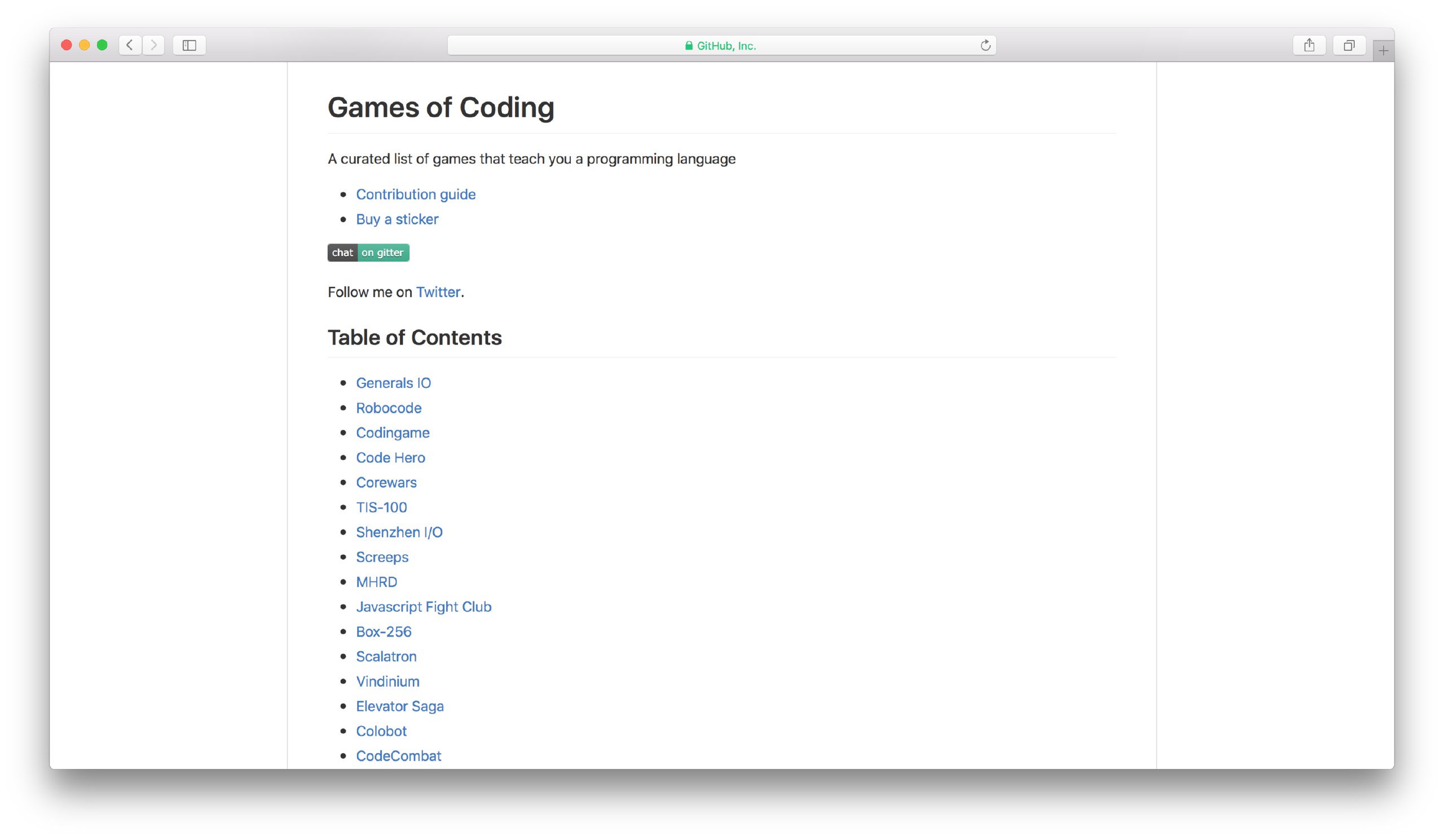Open the Shenzhen I/O link
Viewport: 1444px width, 840px height.
tap(399, 533)
